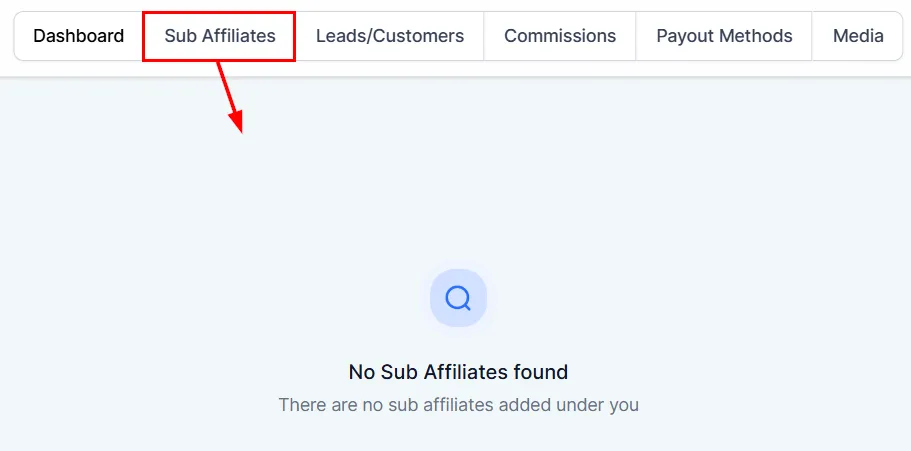Click the red-outlined Sub Affiliates label
Image resolution: width=911 pixels, height=451 pixels.
[x=220, y=36]
